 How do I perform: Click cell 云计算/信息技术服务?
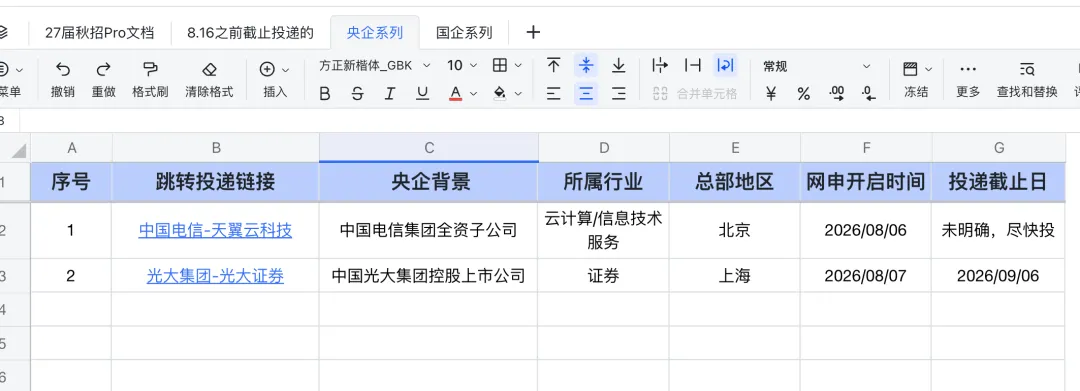tap(603, 230)
